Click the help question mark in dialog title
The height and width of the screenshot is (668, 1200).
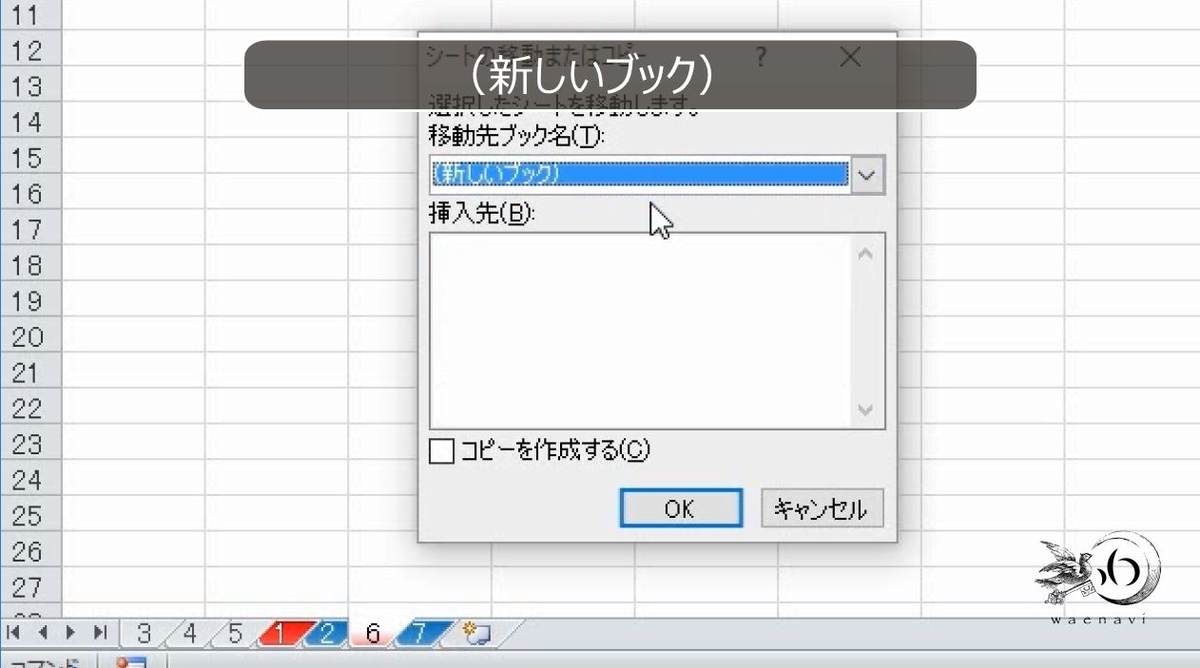point(761,57)
